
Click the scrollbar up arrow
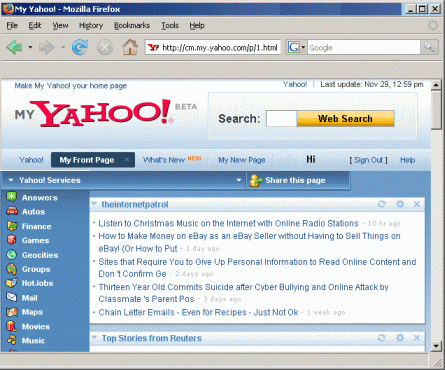pyautogui.click(x=436, y=85)
